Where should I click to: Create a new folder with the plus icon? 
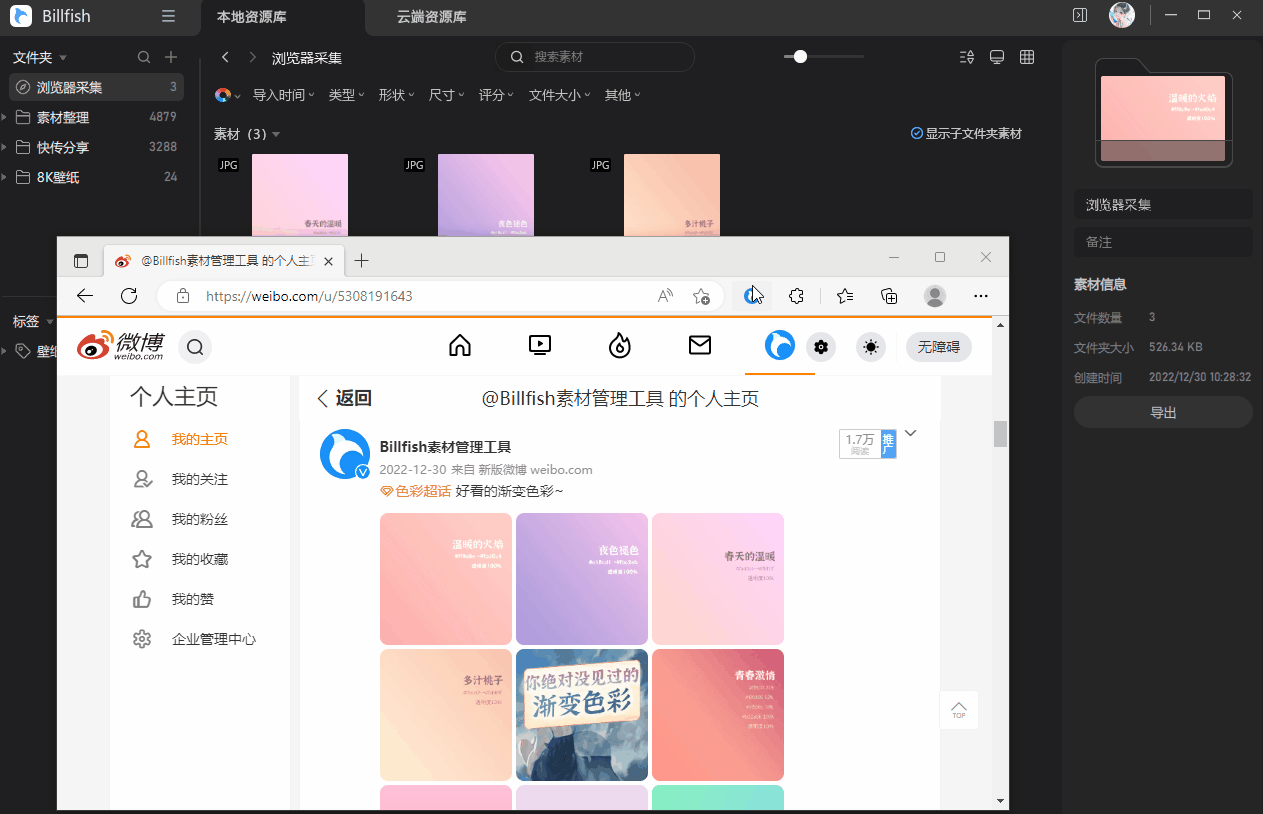pyautogui.click(x=170, y=57)
